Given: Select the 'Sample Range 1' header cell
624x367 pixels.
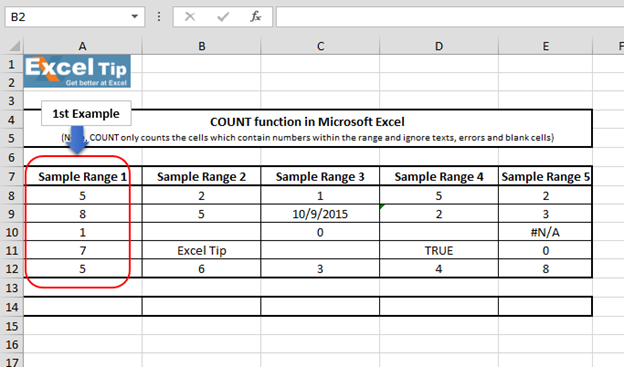Looking at the screenshot, I should pyautogui.click(x=82, y=176).
